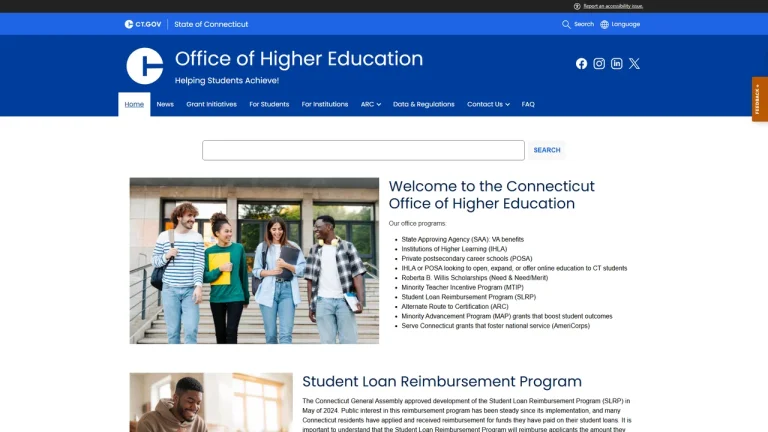768x432 pixels.
Task: Click the CT.GOV logo in top bar
Action: point(143,24)
